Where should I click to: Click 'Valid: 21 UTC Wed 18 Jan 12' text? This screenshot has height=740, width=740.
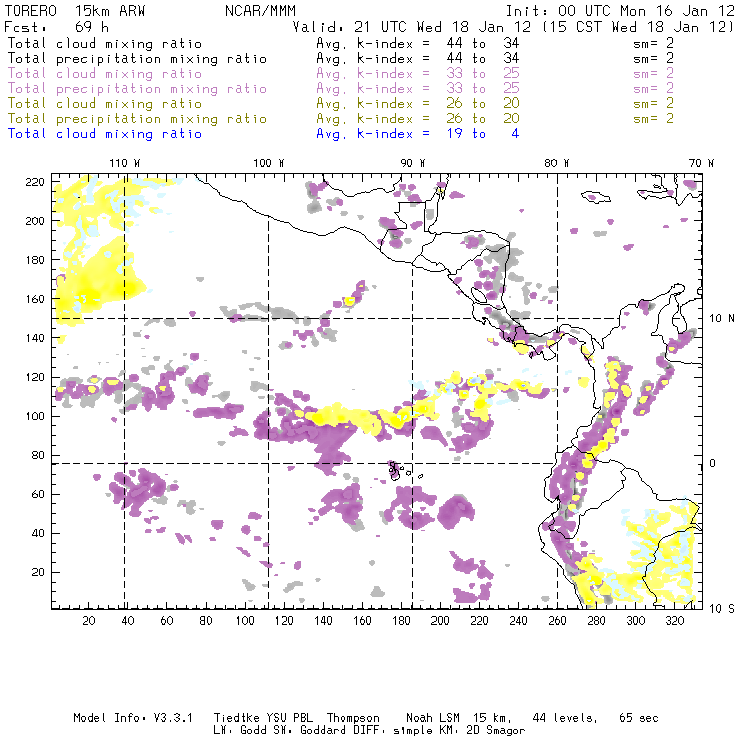pyautogui.click(x=412, y=27)
